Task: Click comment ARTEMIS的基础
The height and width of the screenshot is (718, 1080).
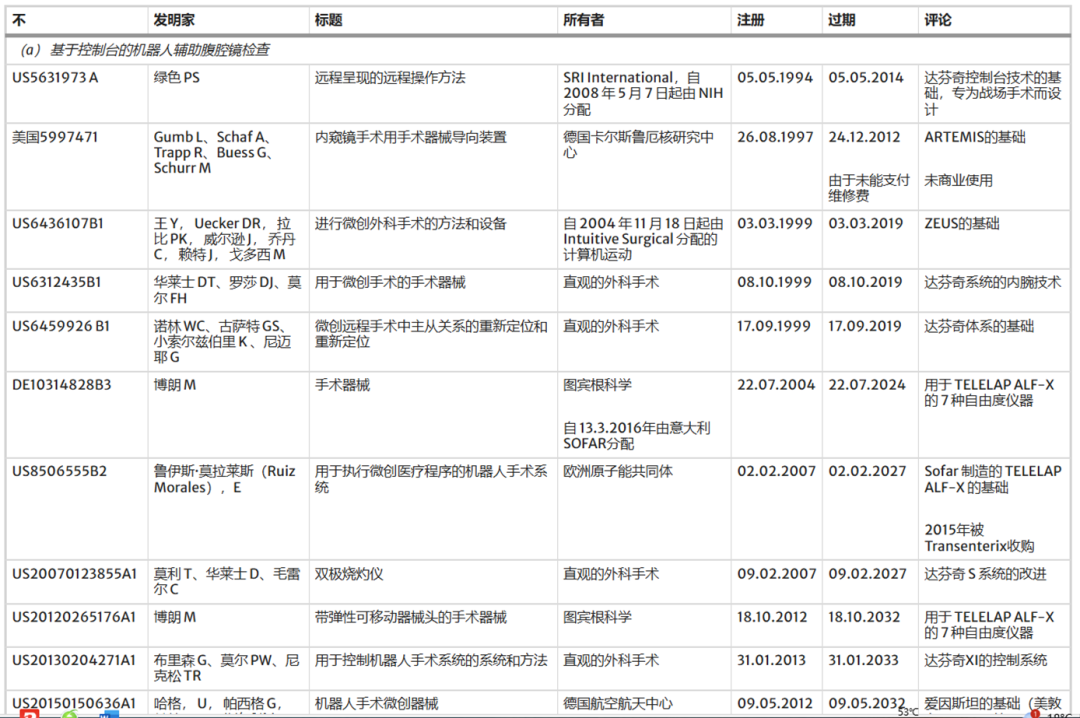Action: 975,137
